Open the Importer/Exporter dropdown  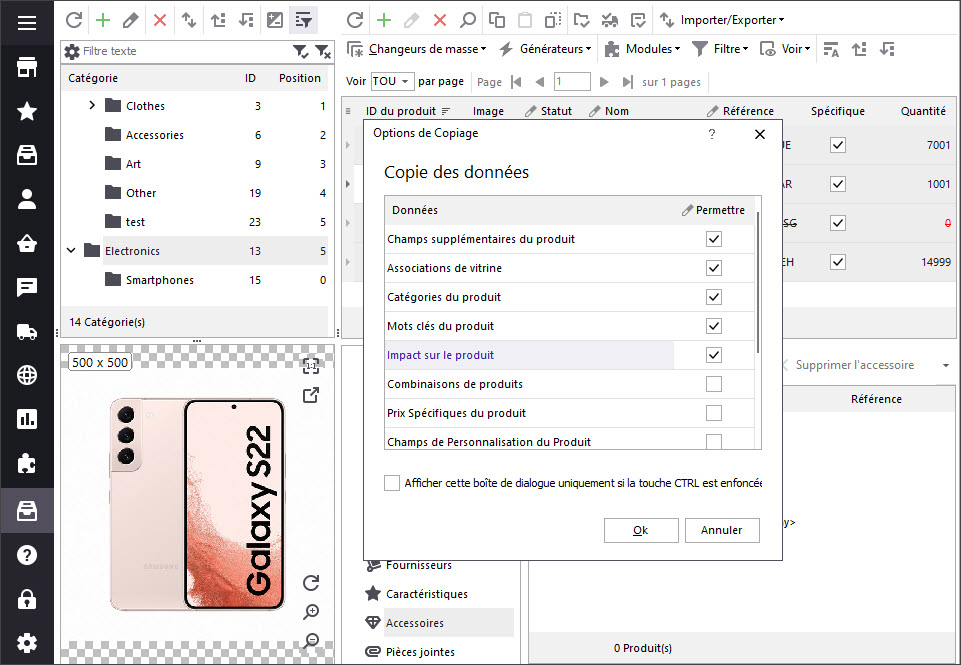722,20
